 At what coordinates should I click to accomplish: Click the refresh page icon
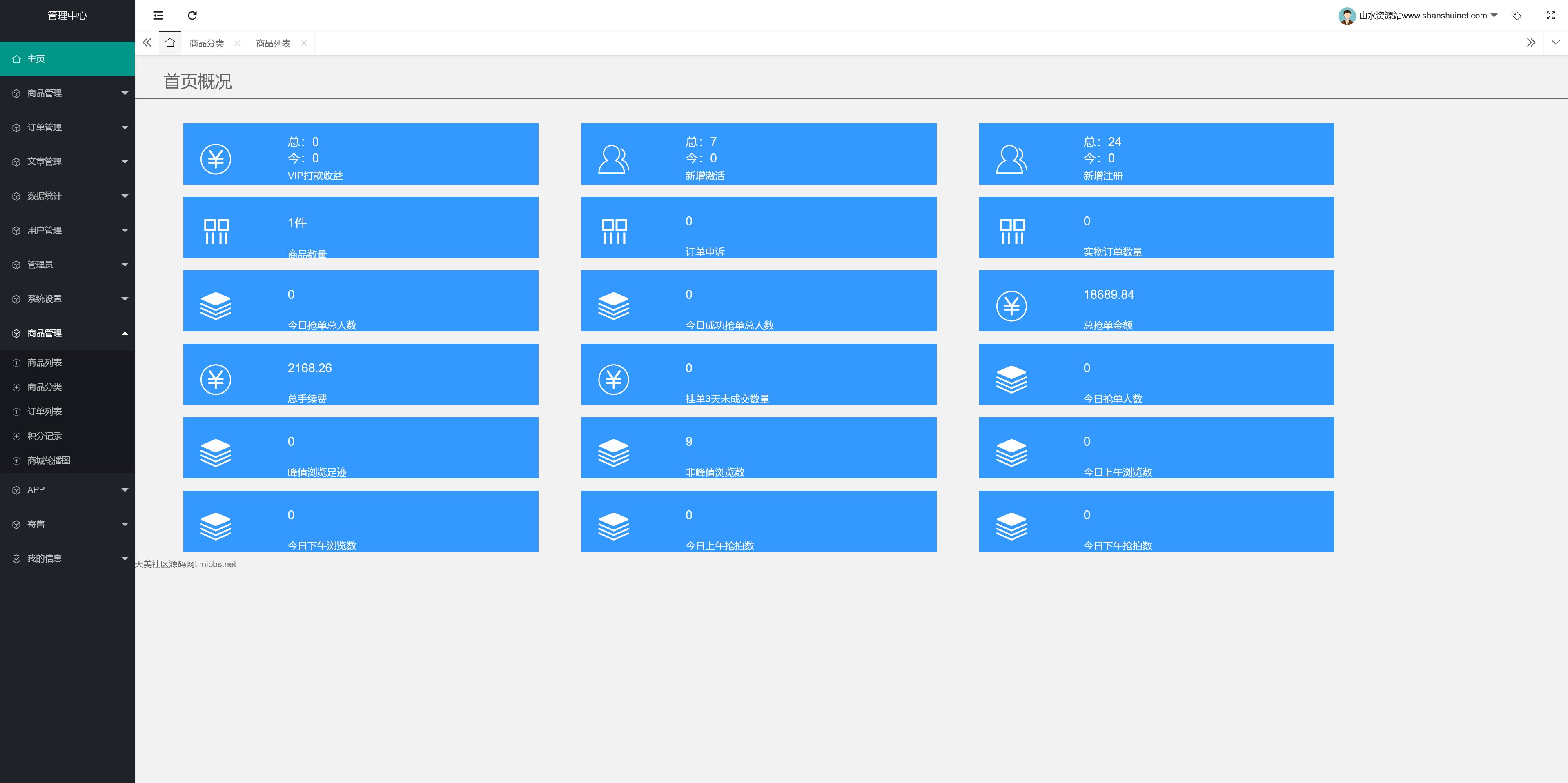[x=192, y=15]
